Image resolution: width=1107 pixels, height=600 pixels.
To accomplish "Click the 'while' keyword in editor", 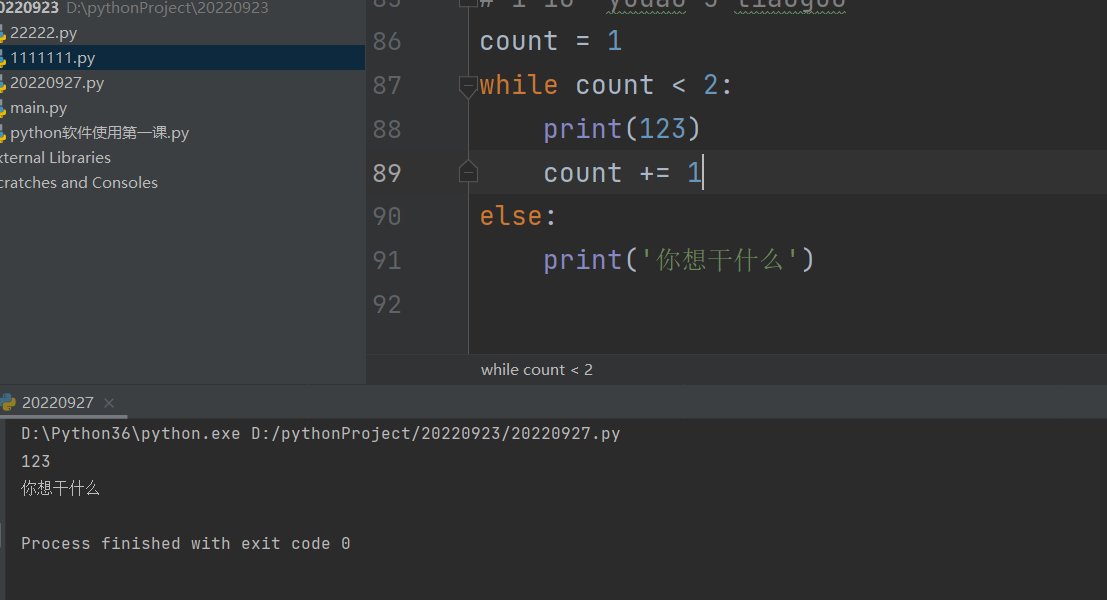I will pos(519,85).
